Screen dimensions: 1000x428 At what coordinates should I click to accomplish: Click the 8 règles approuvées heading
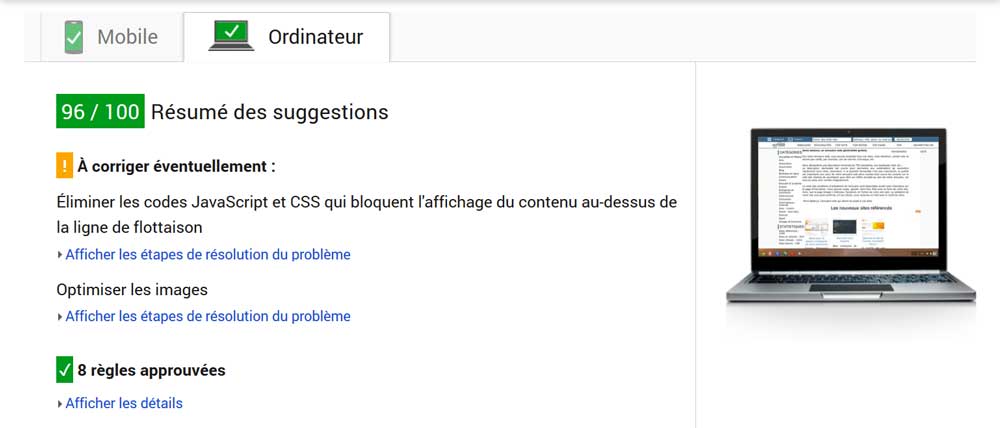pos(151,371)
